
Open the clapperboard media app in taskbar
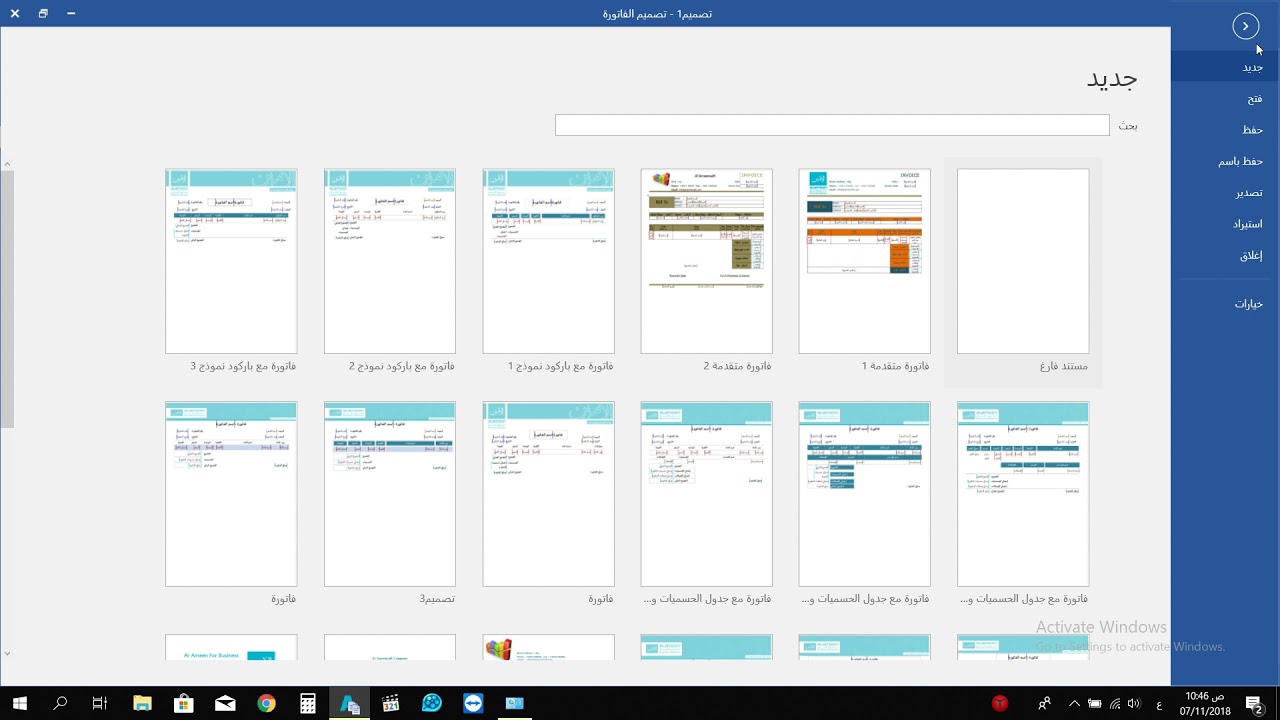pos(390,704)
